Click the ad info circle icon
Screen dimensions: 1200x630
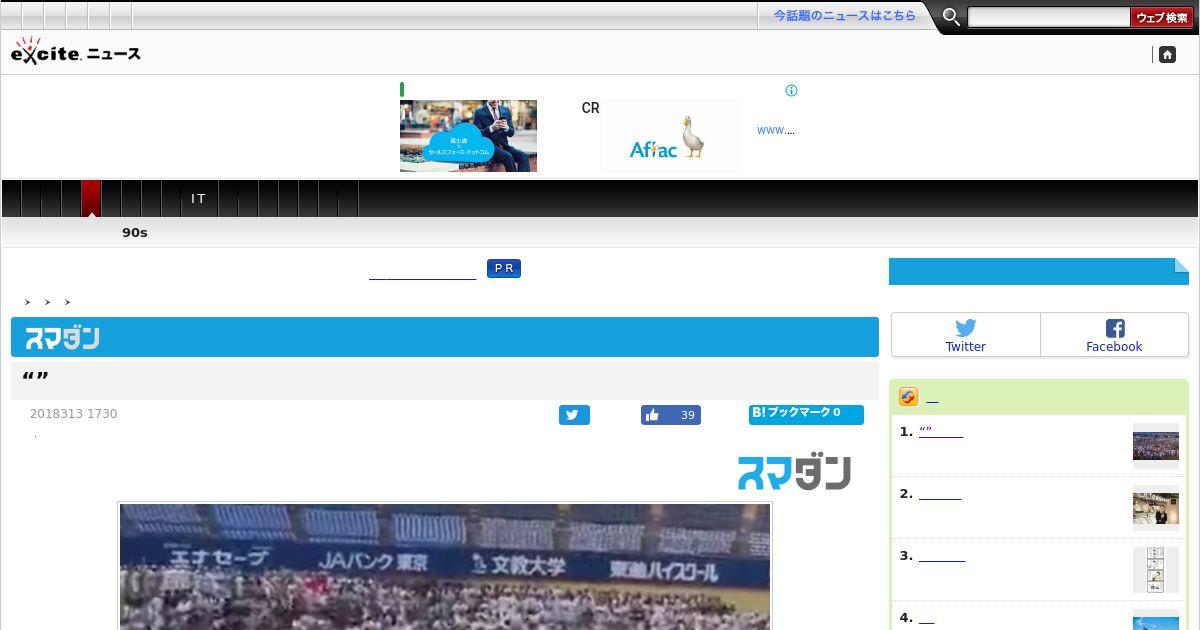(x=791, y=90)
